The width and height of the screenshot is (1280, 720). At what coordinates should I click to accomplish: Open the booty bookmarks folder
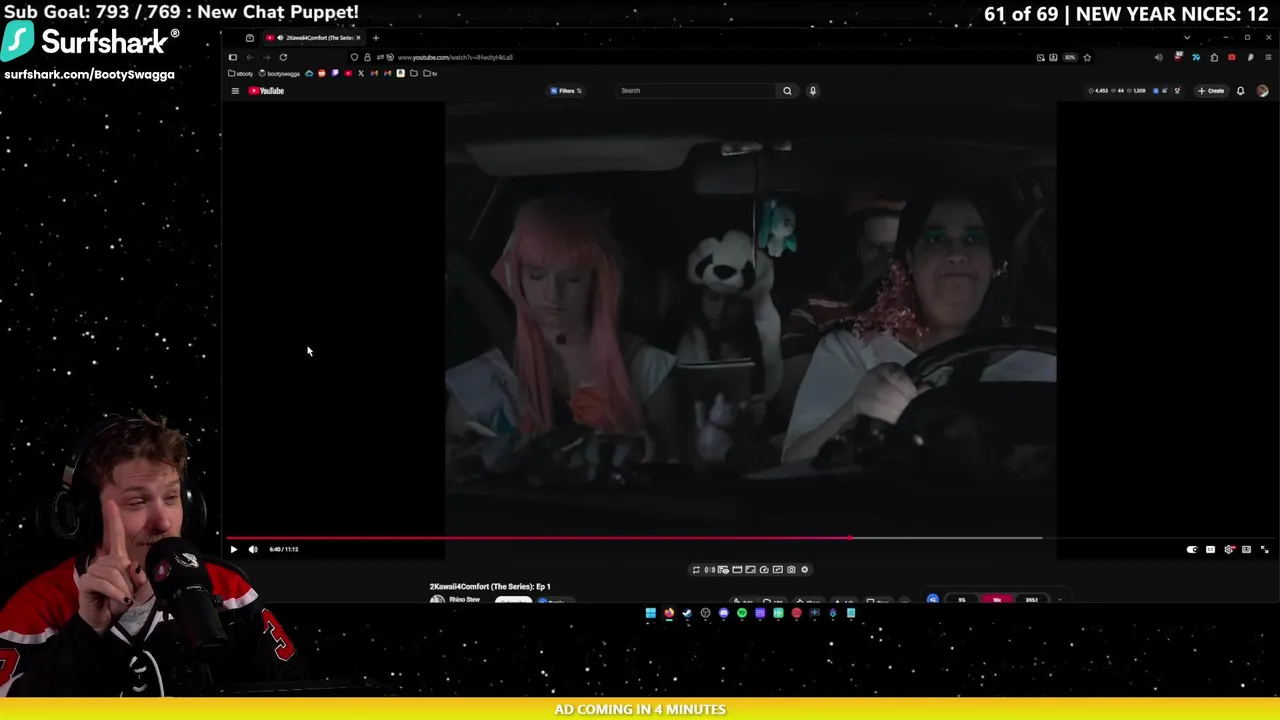point(241,73)
